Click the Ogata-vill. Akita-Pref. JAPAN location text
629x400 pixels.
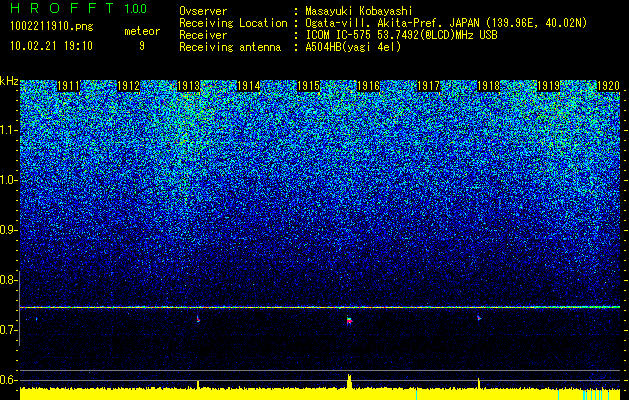coord(446,23)
